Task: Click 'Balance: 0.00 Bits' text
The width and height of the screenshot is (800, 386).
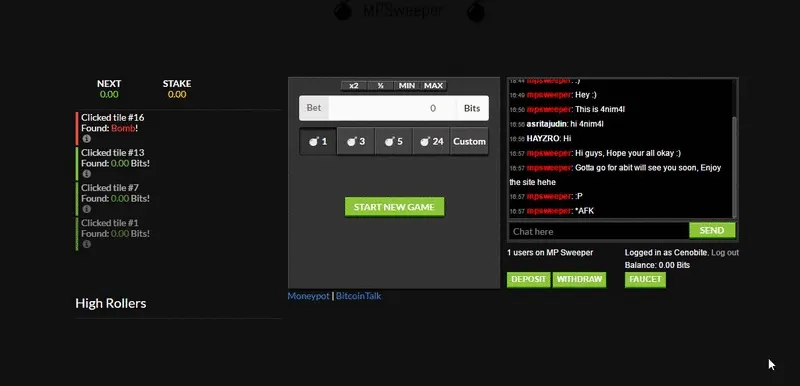Action: (657, 265)
